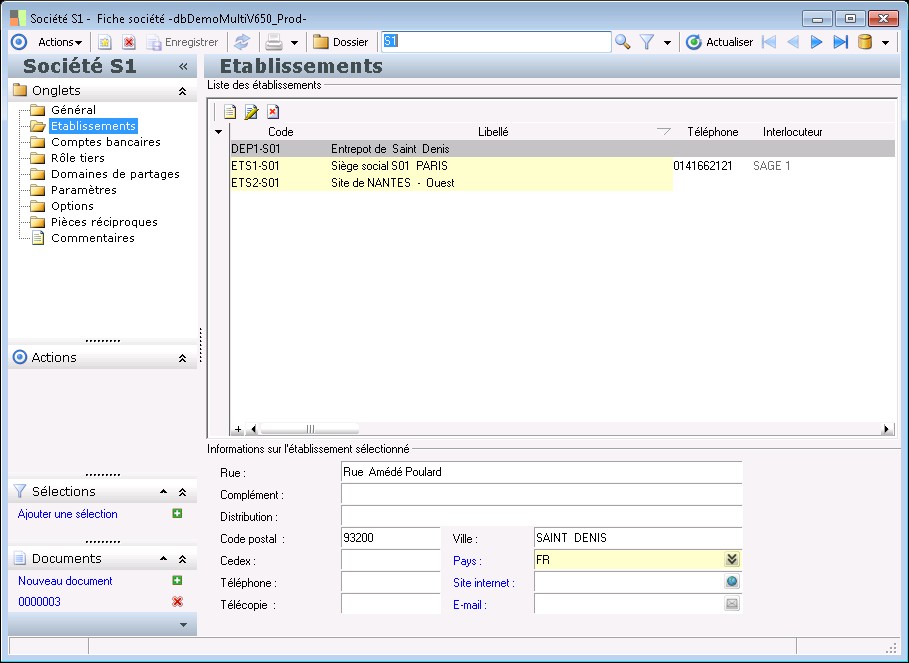Click the new establishment icon above the list

pyautogui.click(x=230, y=112)
